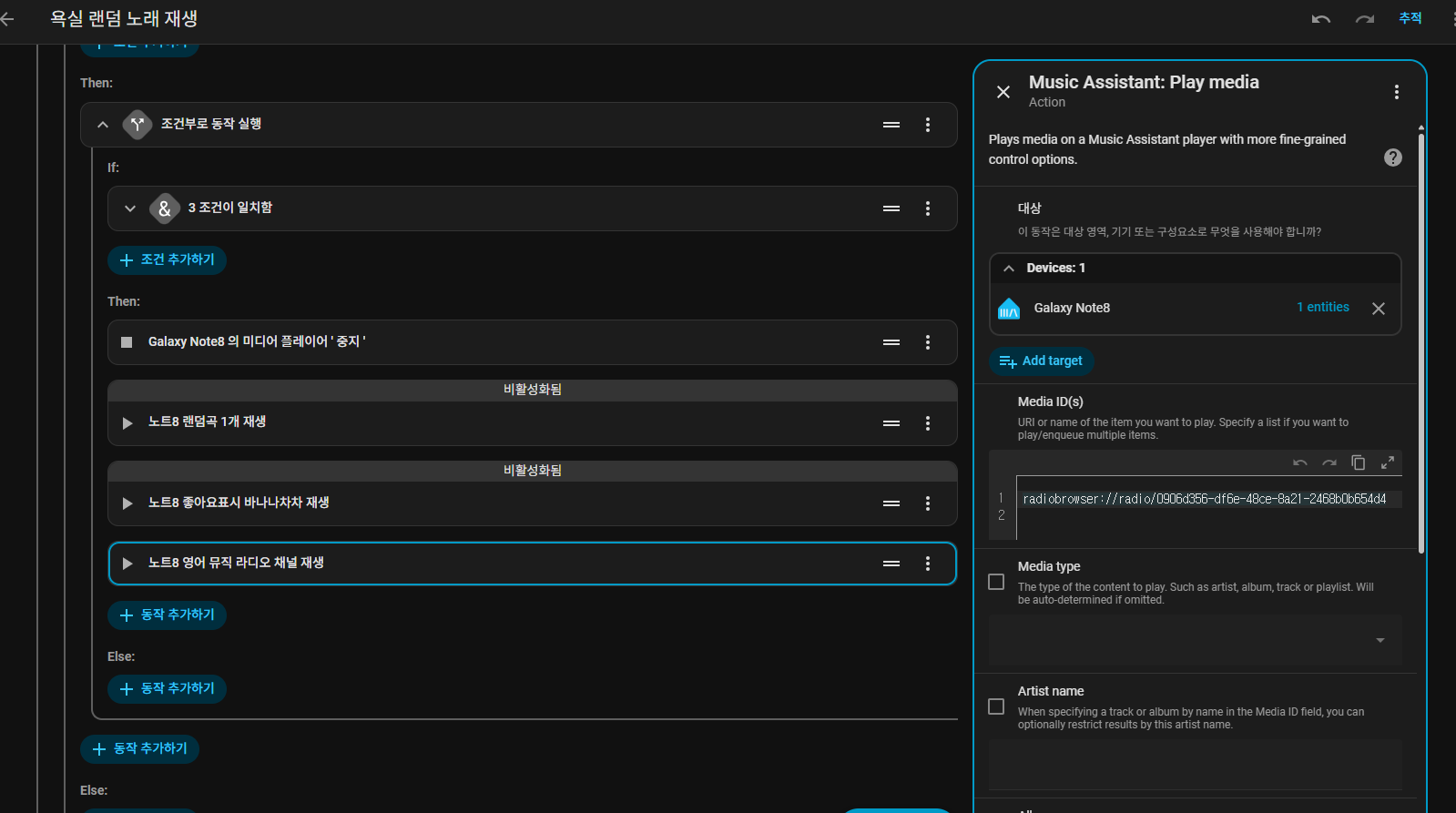Click the ampersand icon of 3 조건이 일치함
1456x813 pixels.
[x=165, y=208]
